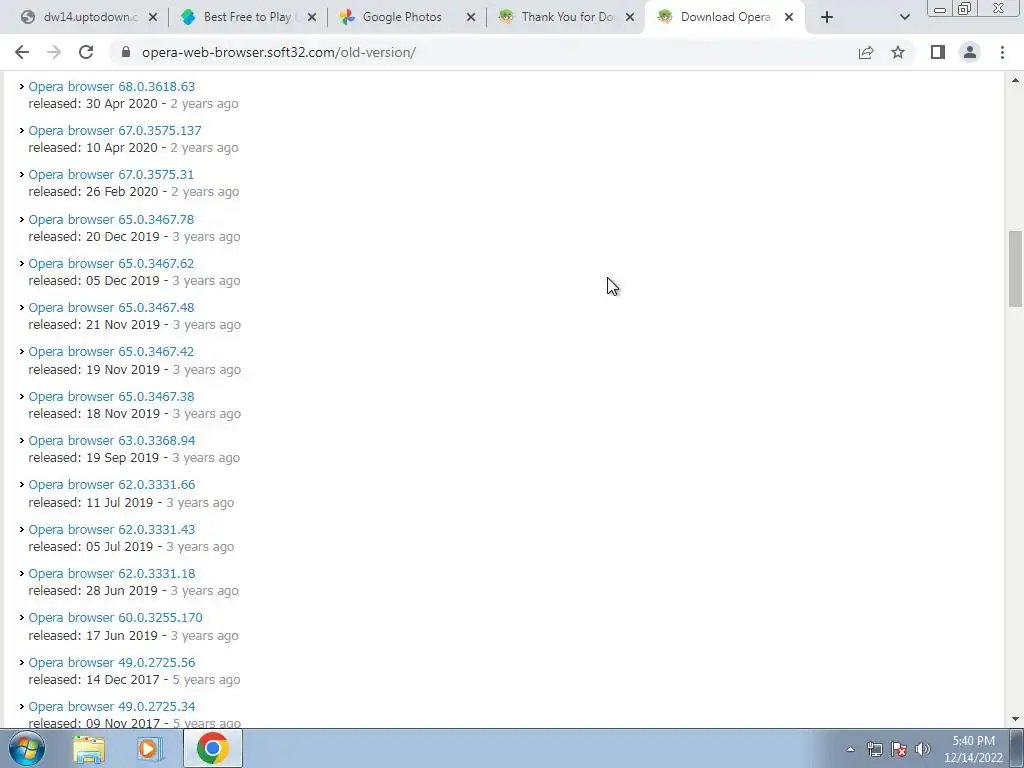Click the 'released: 20 Dec 2019' text
Viewport: 1024px width, 768px height.
[x=93, y=236]
